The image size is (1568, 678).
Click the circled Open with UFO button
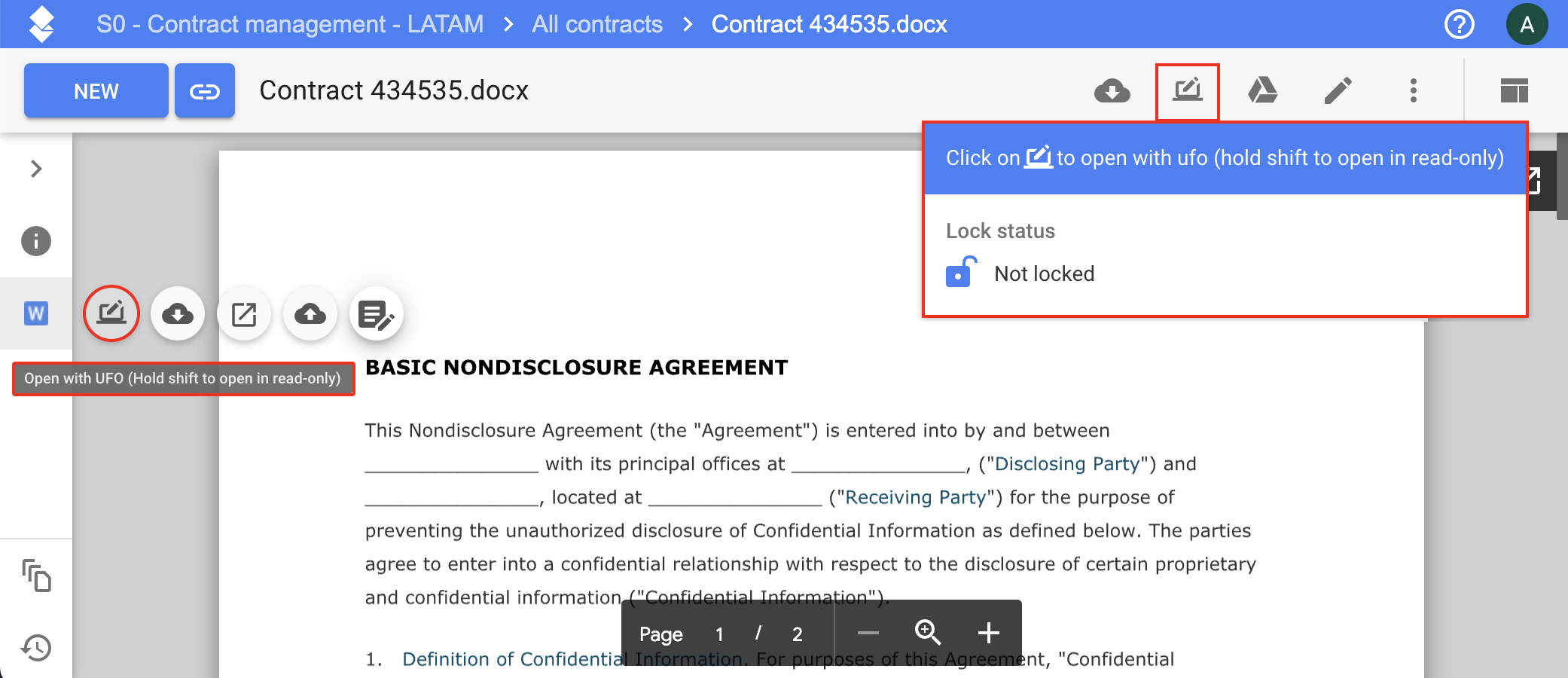click(x=111, y=313)
